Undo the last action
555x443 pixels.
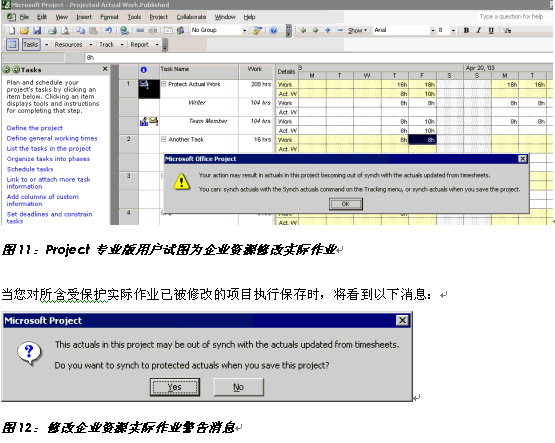109,30
